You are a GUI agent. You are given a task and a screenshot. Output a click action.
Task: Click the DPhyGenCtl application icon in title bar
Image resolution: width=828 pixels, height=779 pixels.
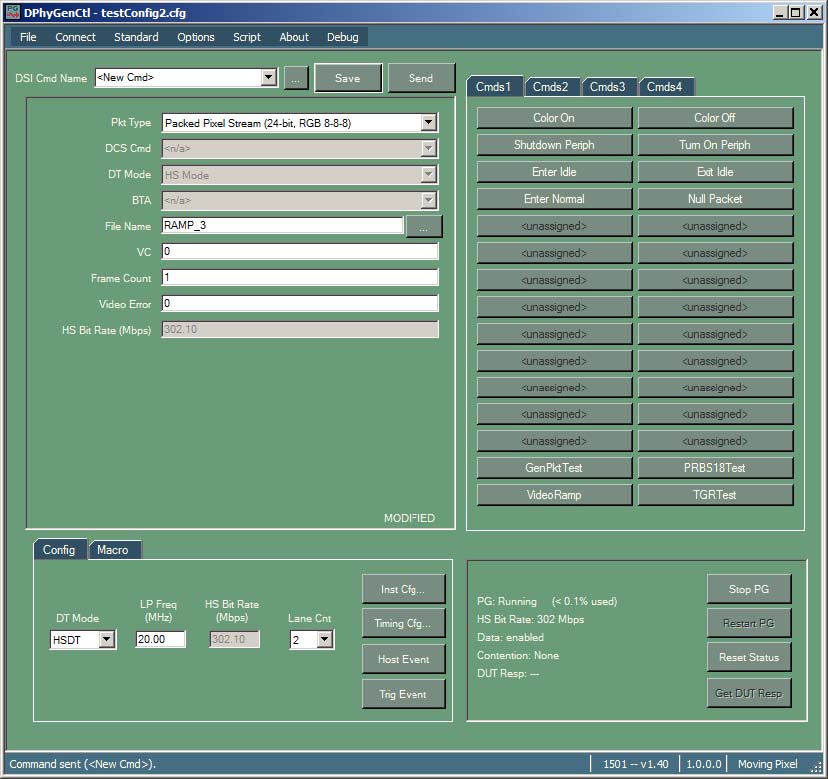tap(13, 12)
